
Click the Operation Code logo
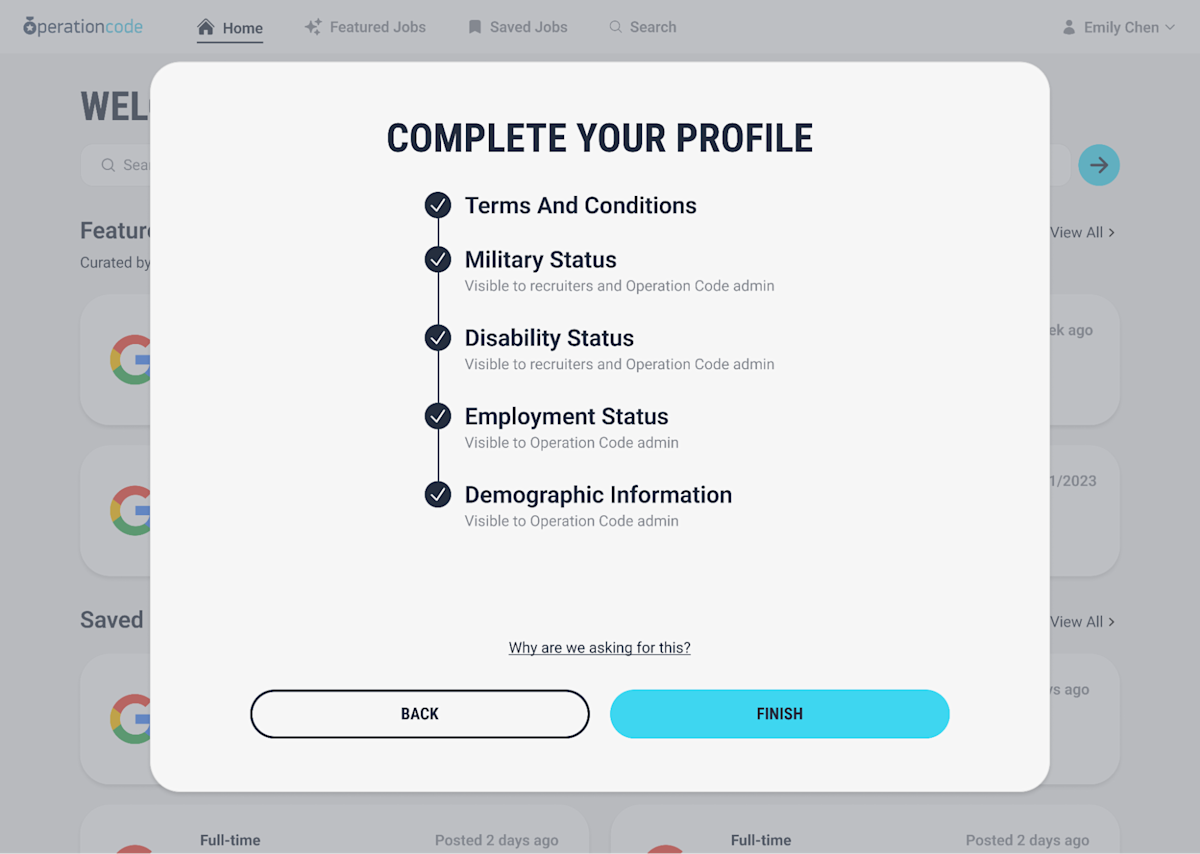[83, 26]
